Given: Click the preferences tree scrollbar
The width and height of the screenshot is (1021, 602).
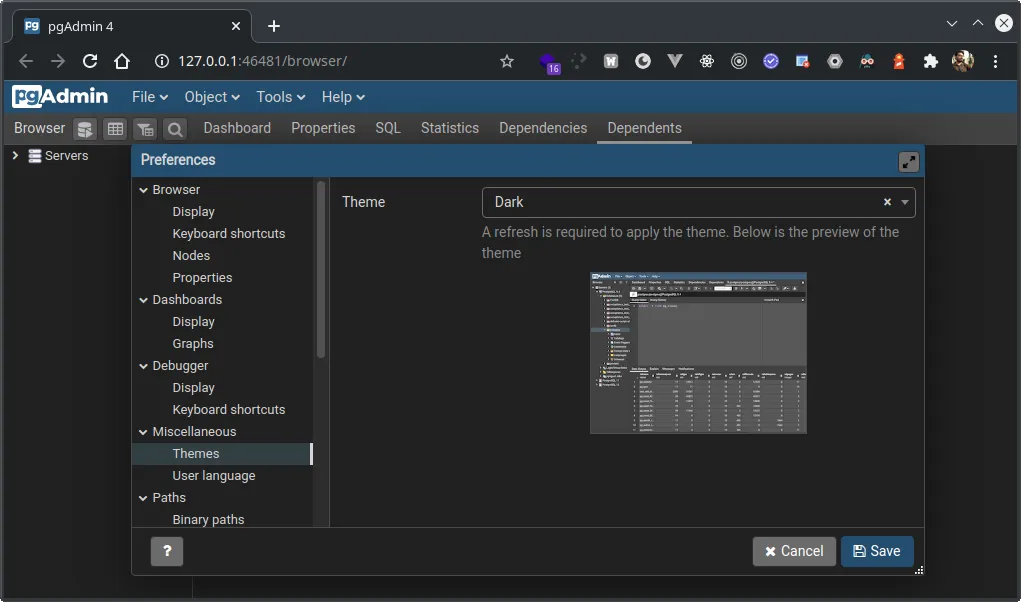Looking at the screenshot, I should tap(320, 270).
